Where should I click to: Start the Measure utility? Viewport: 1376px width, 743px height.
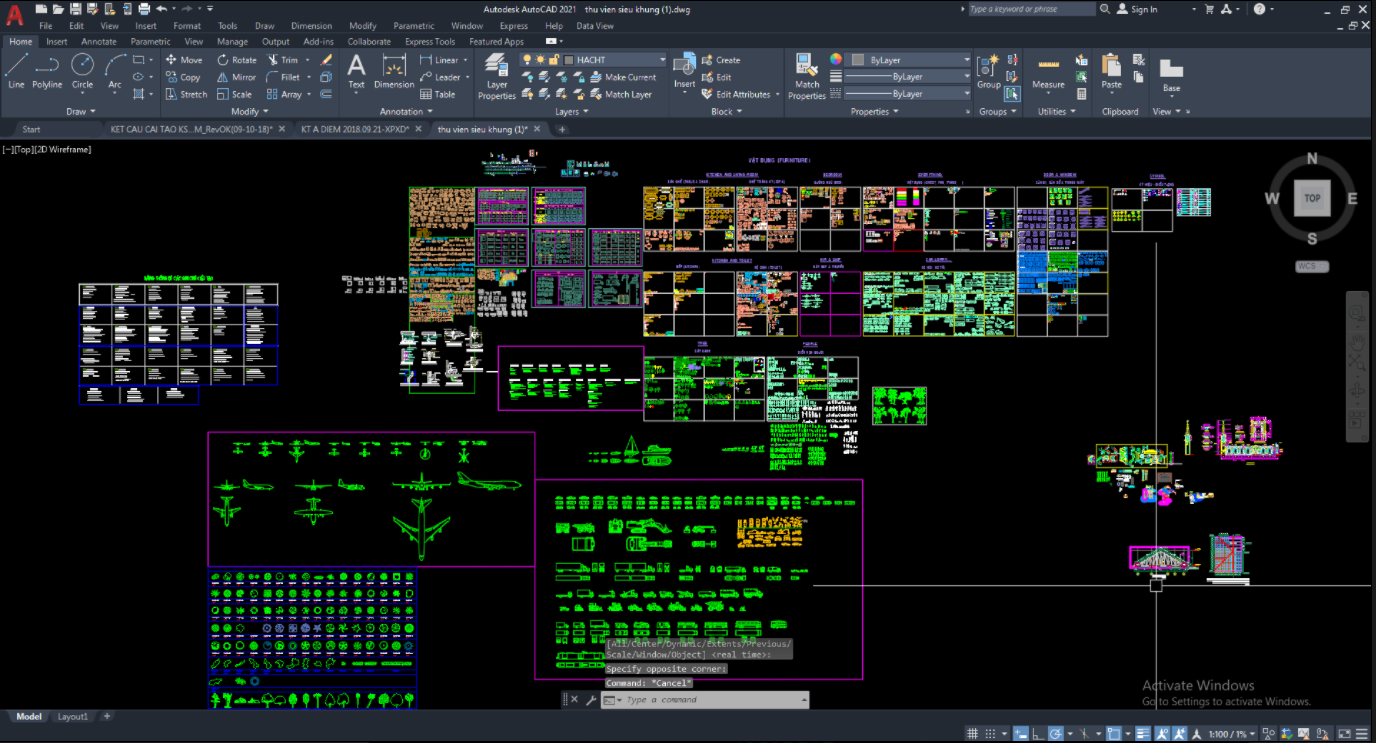[x=1048, y=71]
